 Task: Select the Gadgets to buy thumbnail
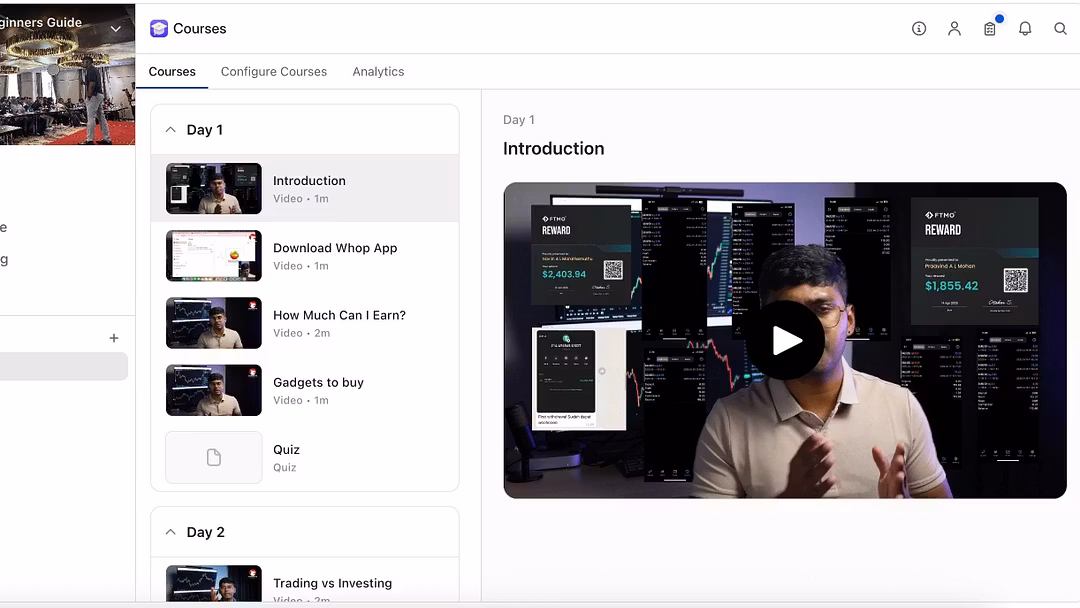pos(213,390)
